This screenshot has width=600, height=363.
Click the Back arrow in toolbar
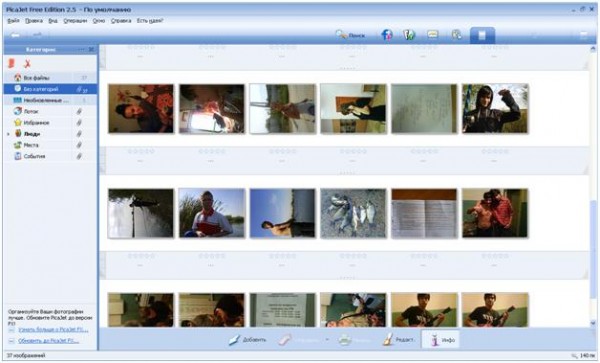click(x=15, y=35)
